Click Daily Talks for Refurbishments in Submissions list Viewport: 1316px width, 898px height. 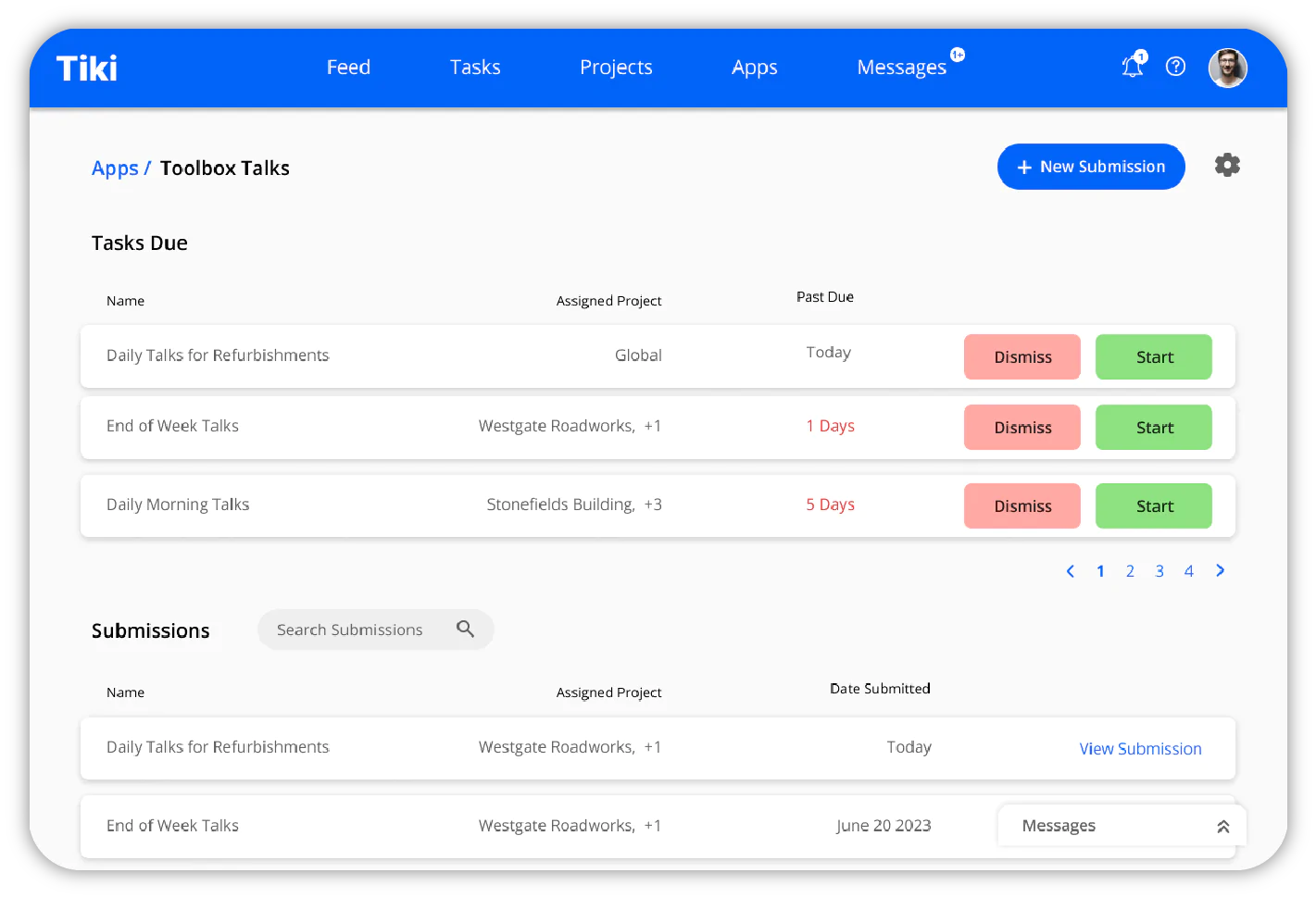pyautogui.click(x=218, y=747)
